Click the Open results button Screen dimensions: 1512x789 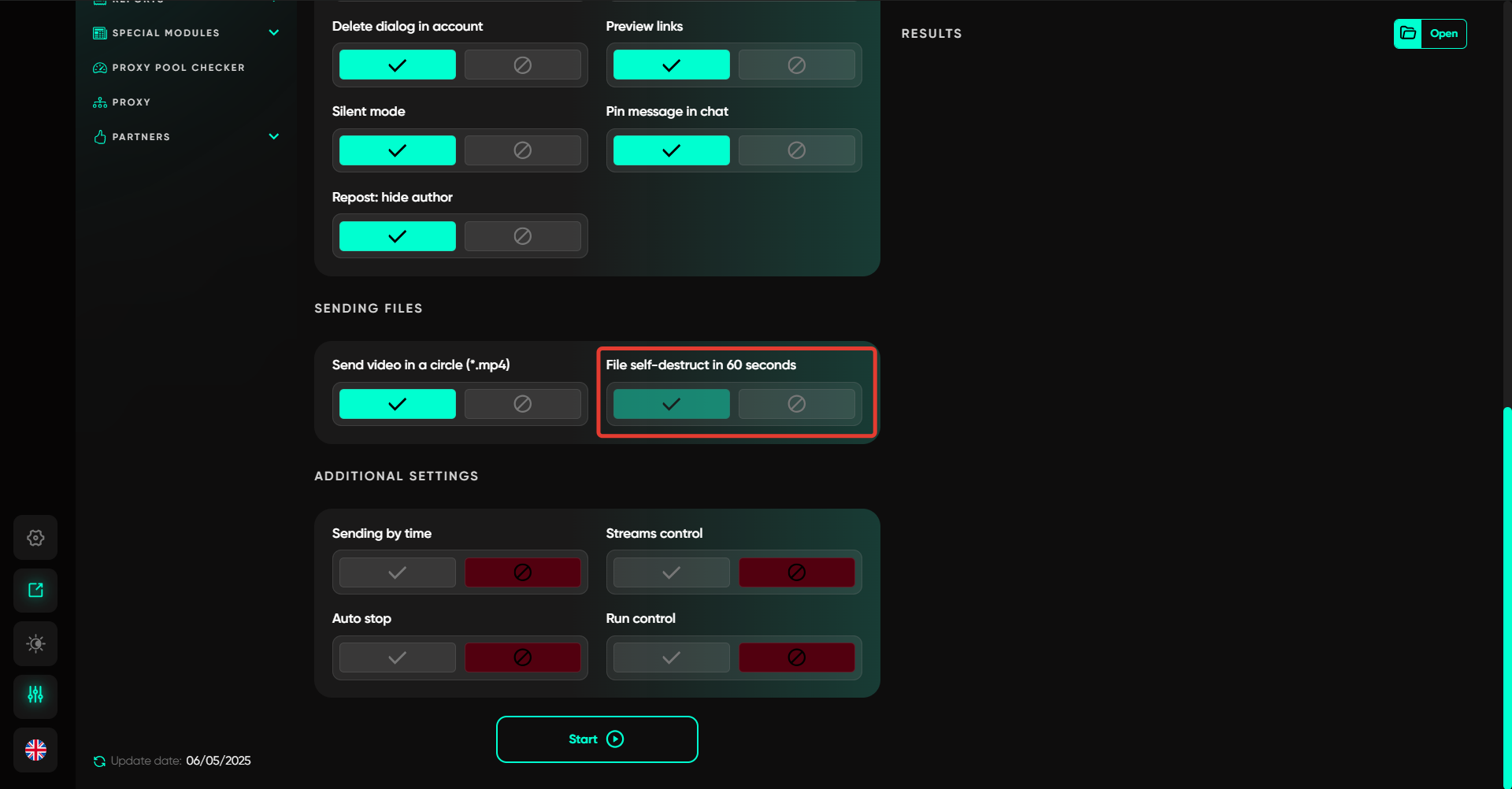click(x=1443, y=34)
